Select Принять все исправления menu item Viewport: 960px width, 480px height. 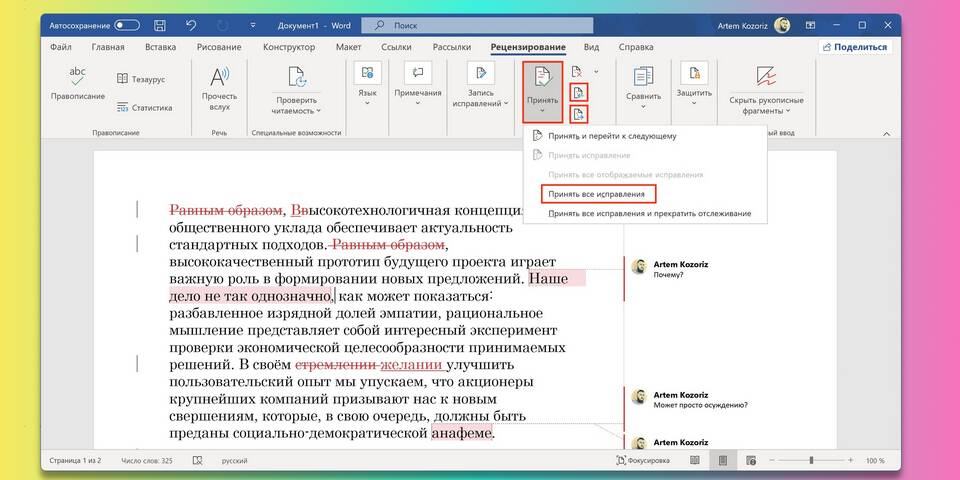[596, 193]
